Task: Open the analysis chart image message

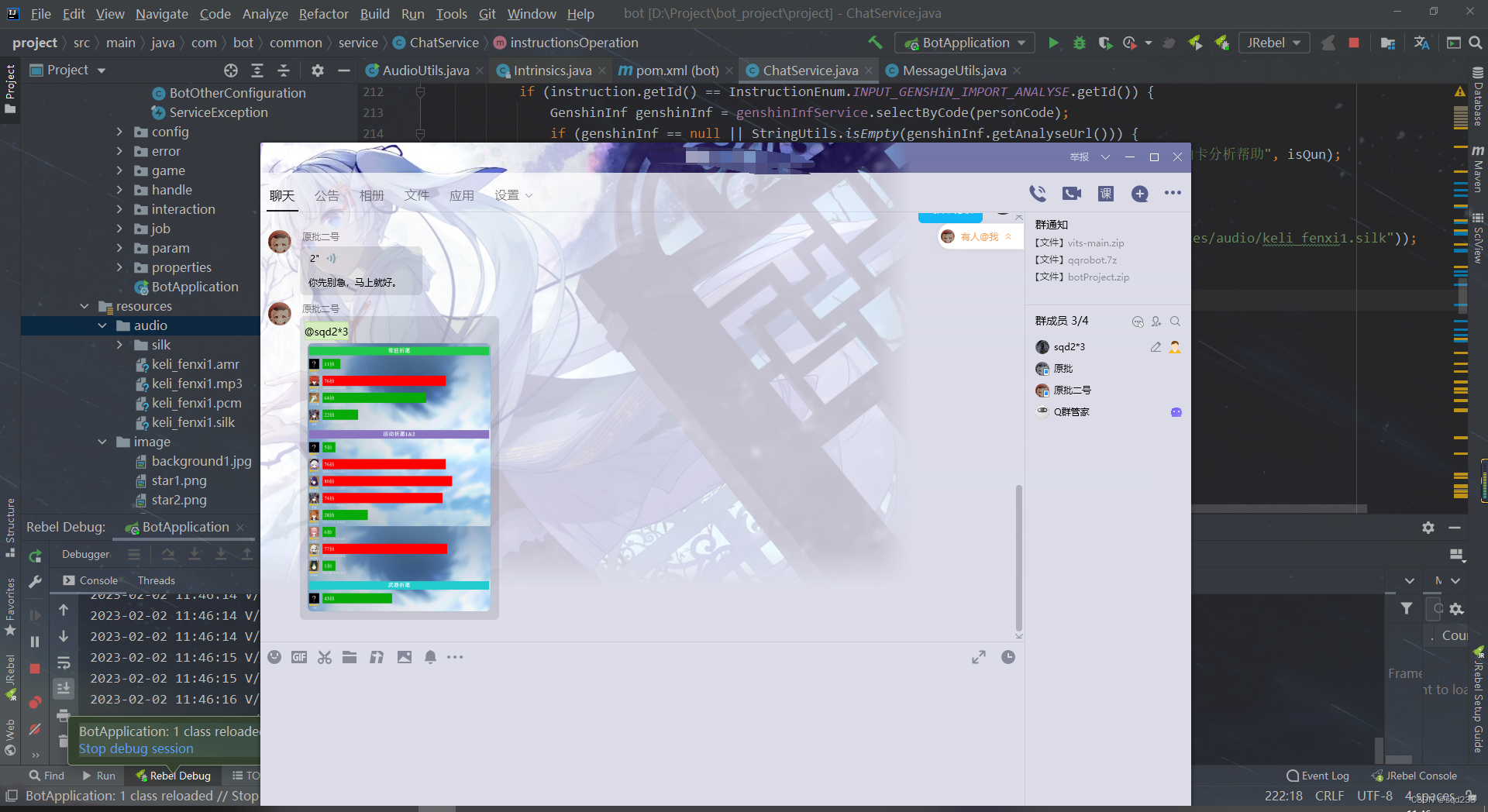Action: 399,478
